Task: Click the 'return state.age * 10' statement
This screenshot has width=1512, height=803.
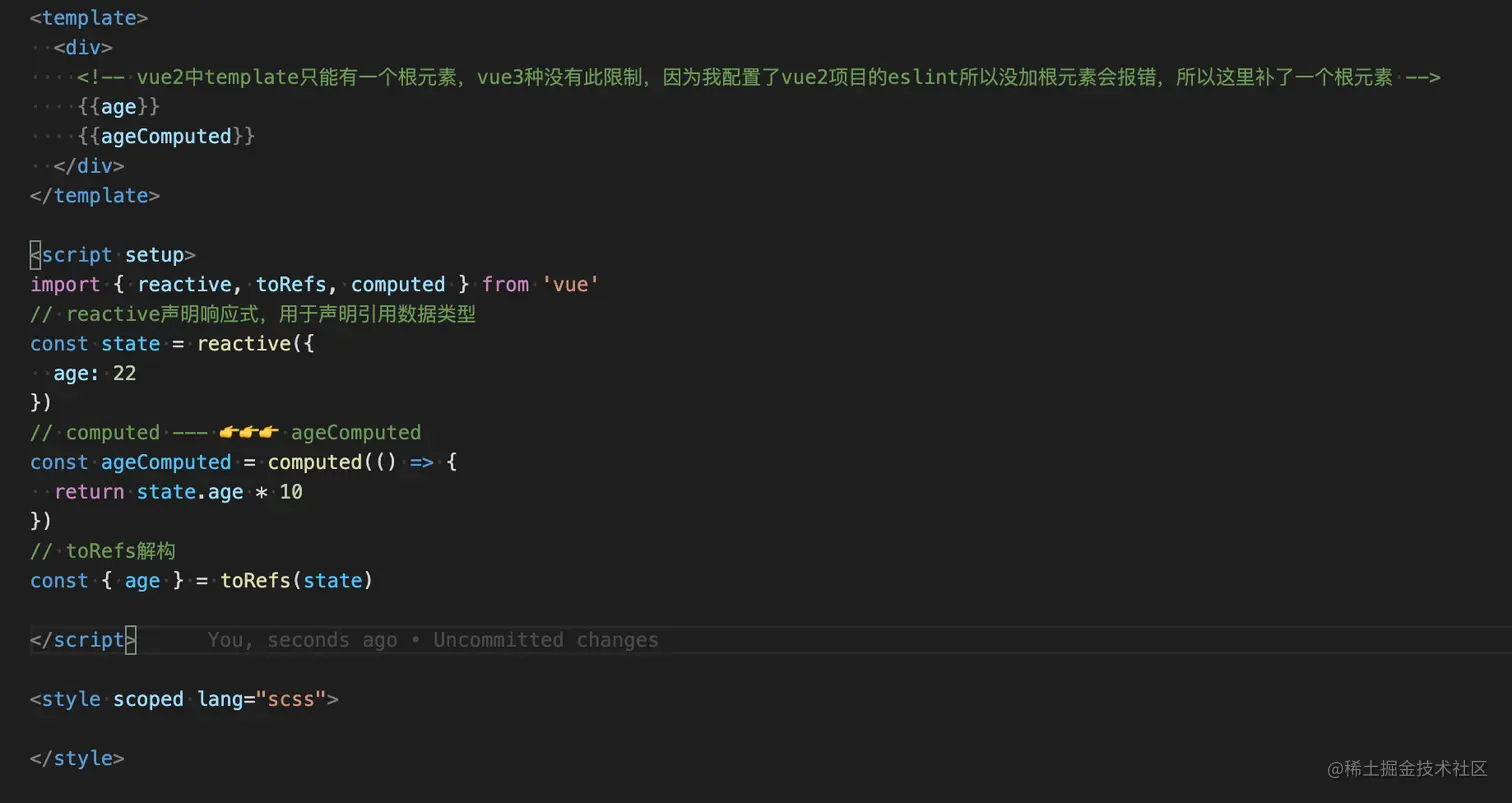Action: click(178, 492)
